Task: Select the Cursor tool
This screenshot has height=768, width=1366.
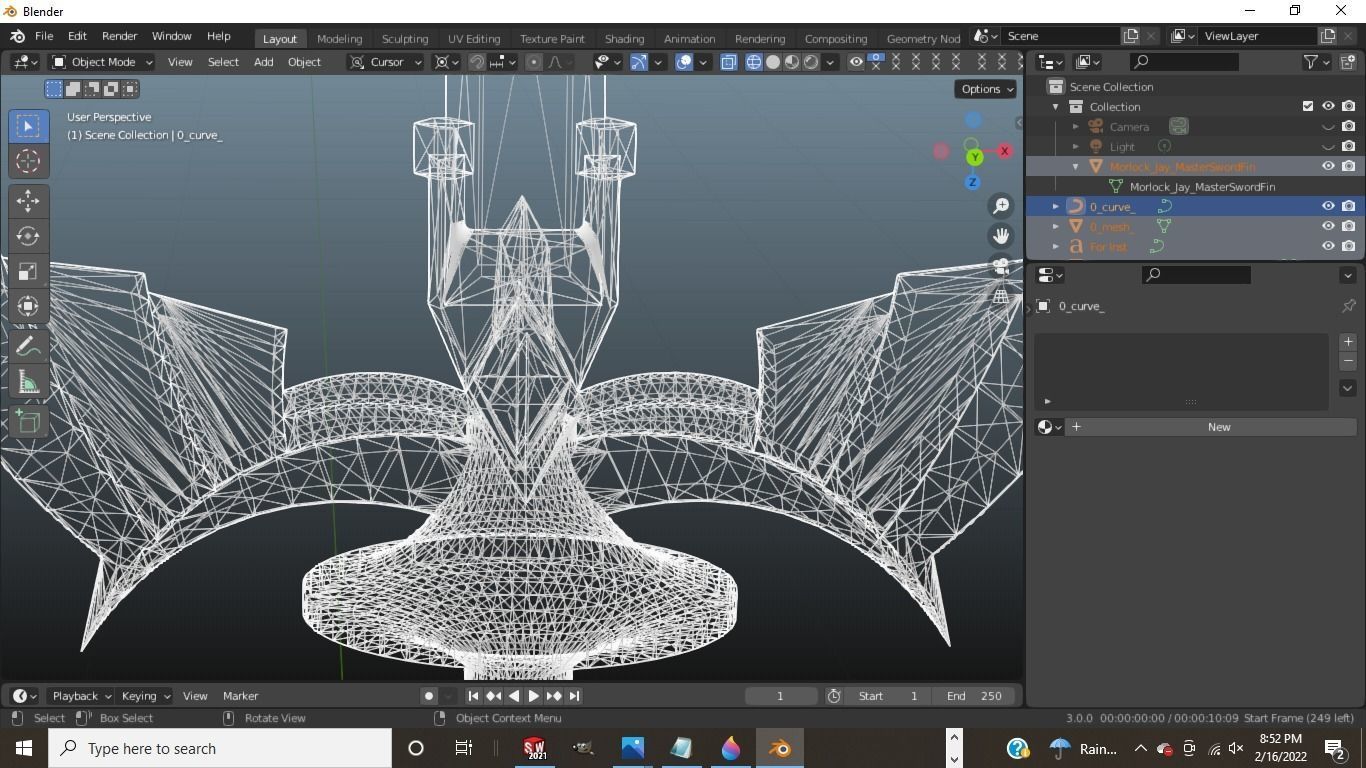Action: click(28, 161)
